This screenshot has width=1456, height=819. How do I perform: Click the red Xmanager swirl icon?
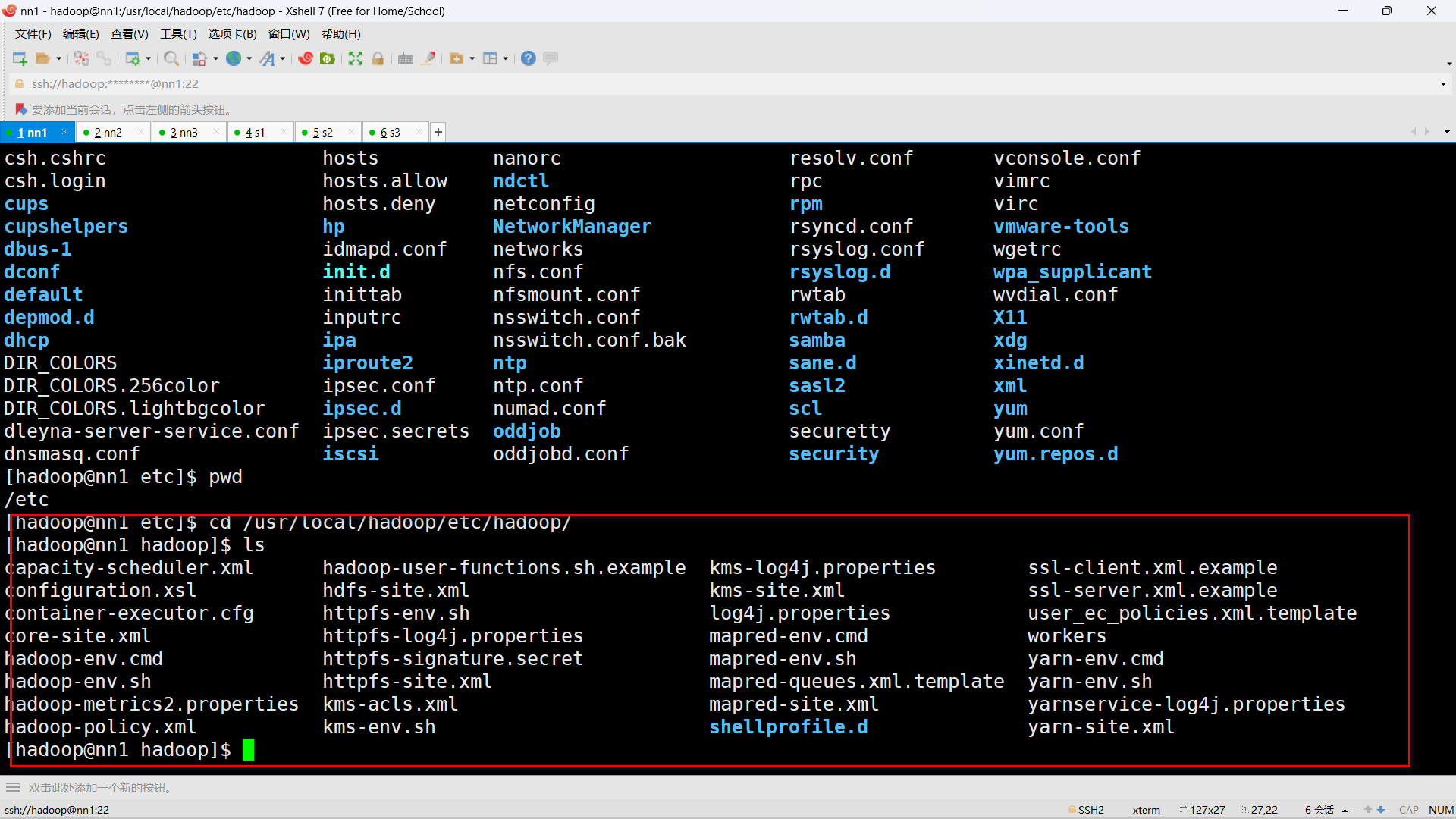pos(306,58)
